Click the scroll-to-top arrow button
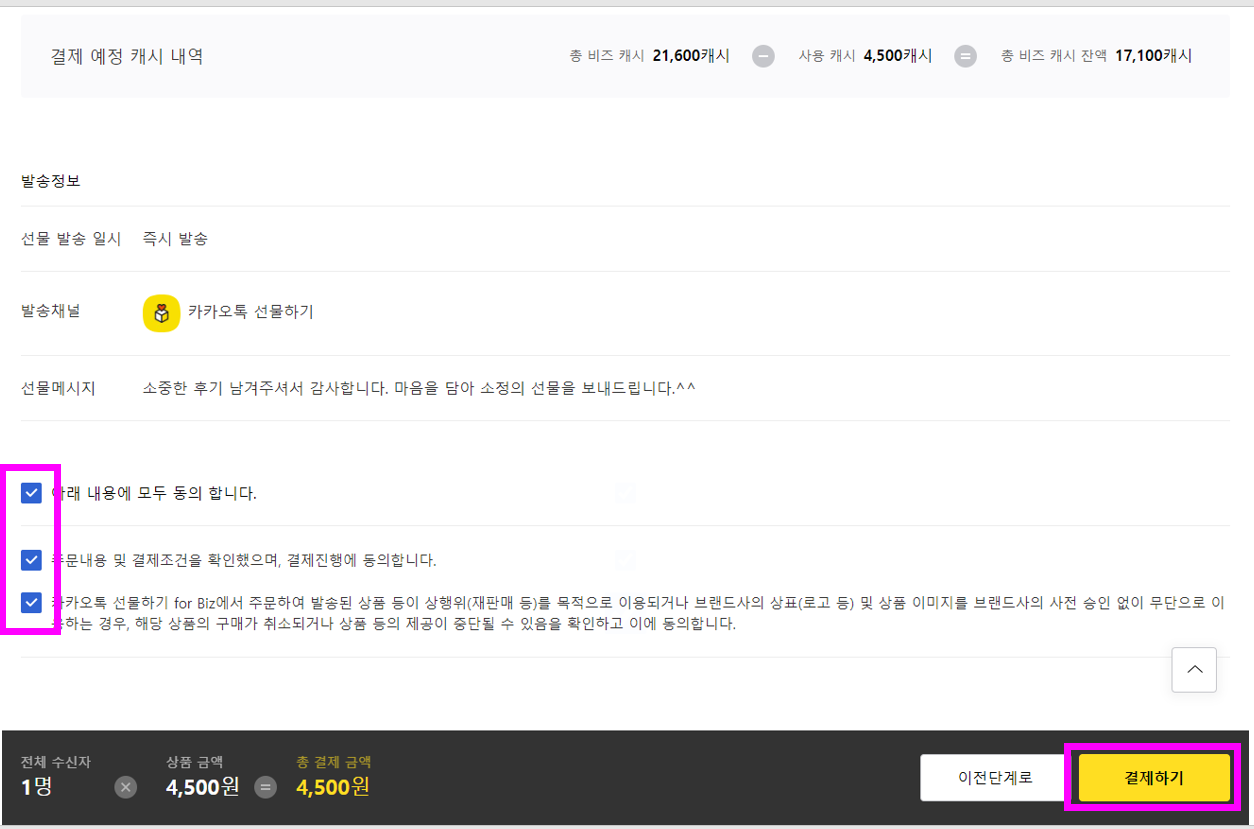 (1194, 670)
